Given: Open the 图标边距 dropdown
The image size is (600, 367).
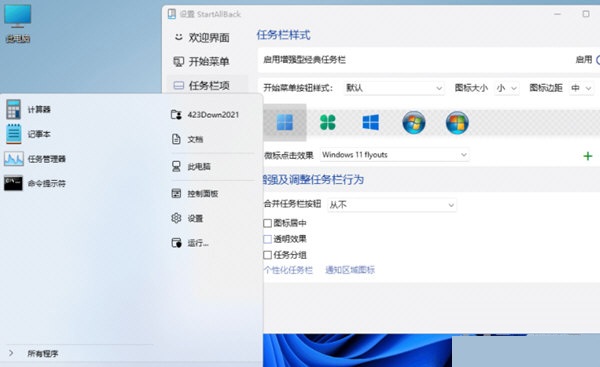Looking at the screenshot, I should (581, 88).
